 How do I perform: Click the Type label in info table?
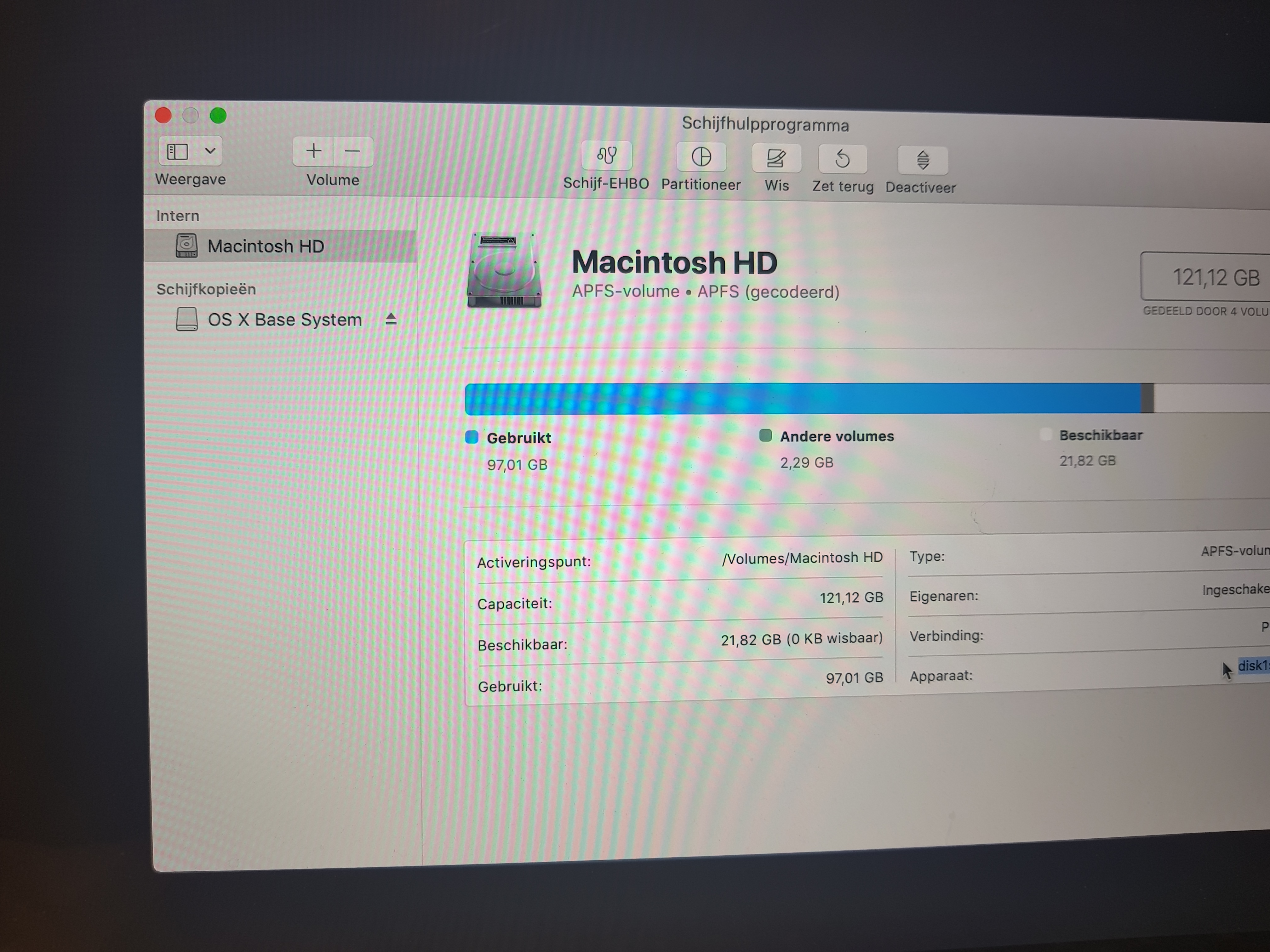[x=927, y=557]
